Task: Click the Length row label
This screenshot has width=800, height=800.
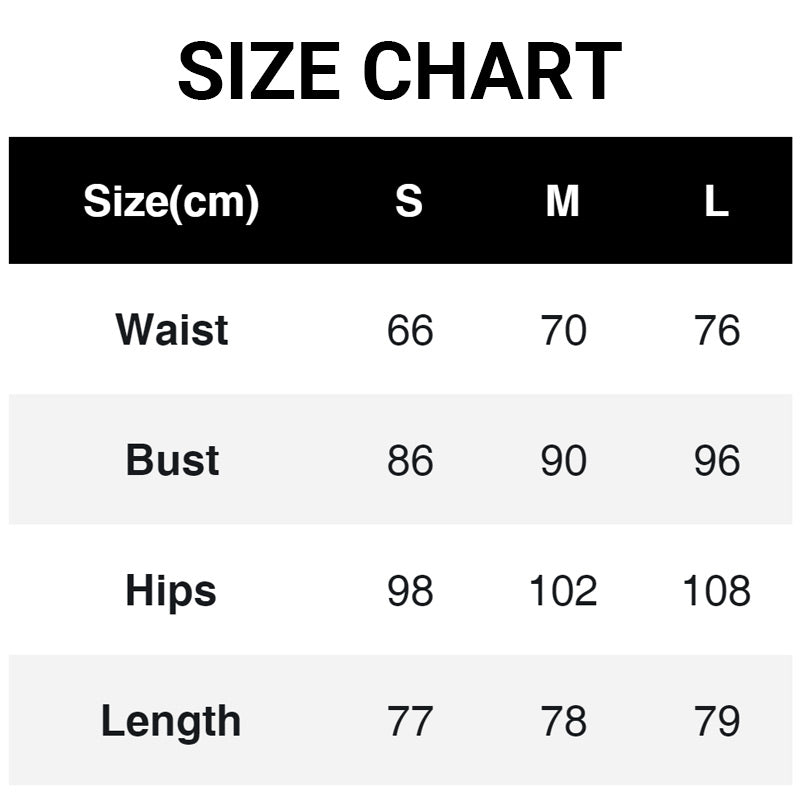Action: click(171, 721)
